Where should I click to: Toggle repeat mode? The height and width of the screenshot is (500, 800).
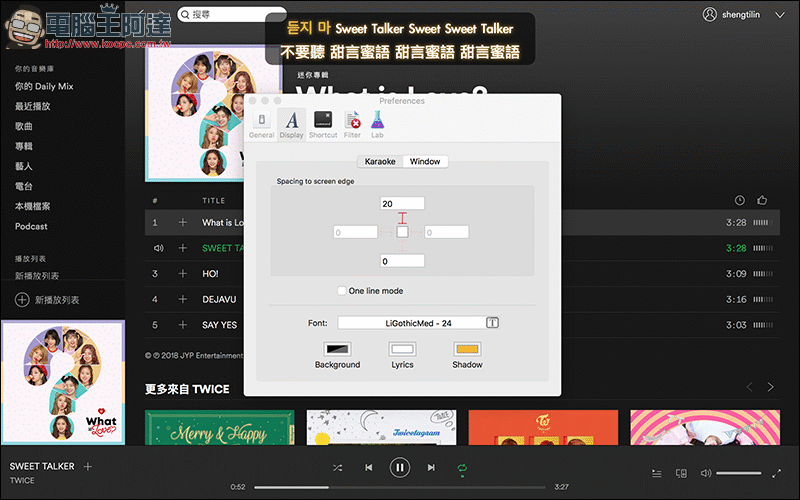[462, 468]
